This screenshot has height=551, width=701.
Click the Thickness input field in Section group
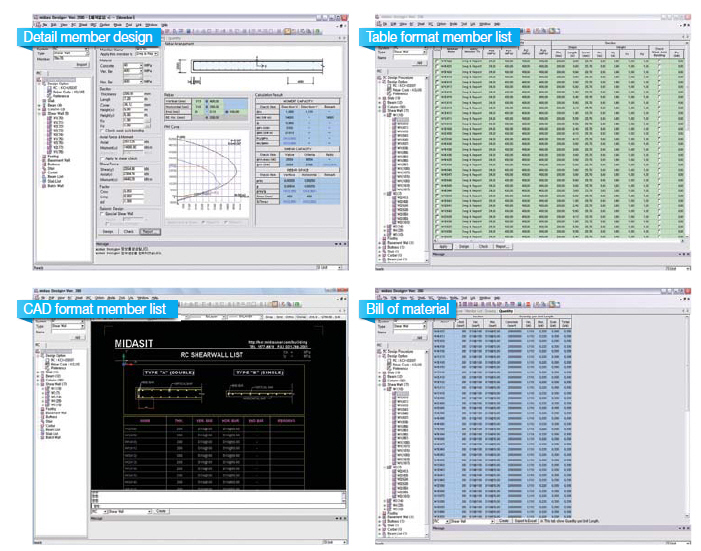coord(133,92)
